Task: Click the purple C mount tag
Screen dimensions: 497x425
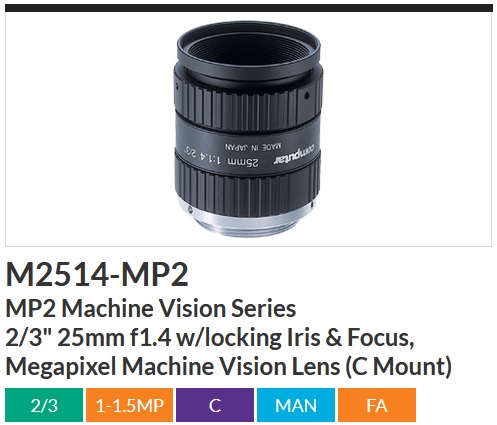Action: [215, 405]
